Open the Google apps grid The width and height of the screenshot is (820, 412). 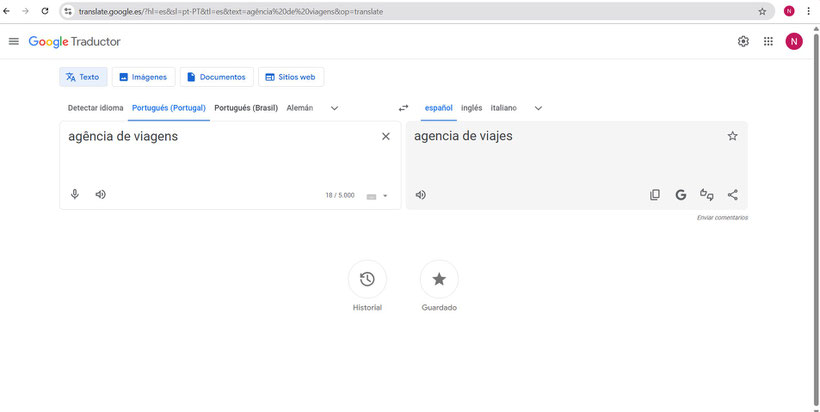[768, 41]
